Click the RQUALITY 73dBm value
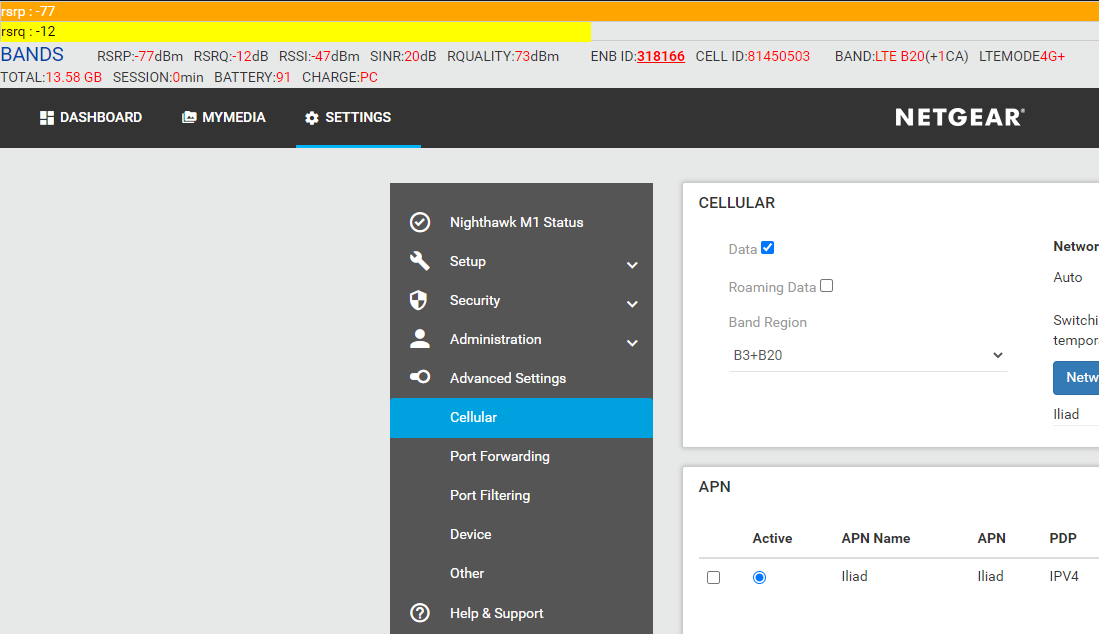This screenshot has height=634, width=1099. coord(537,56)
